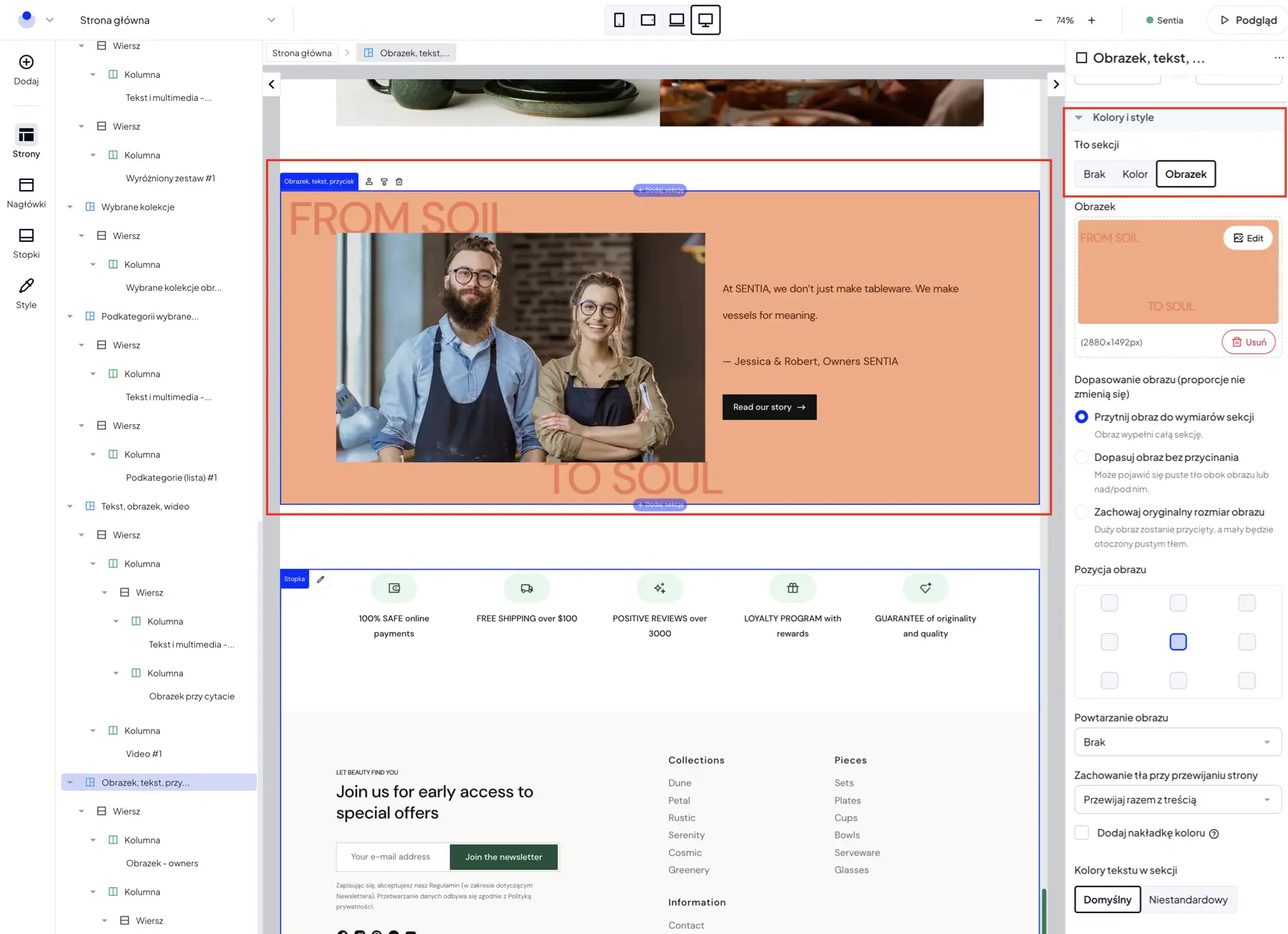The height and width of the screenshot is (934, 1288).
Task: Delete section with the trash icon
Action: coord(400,181)
